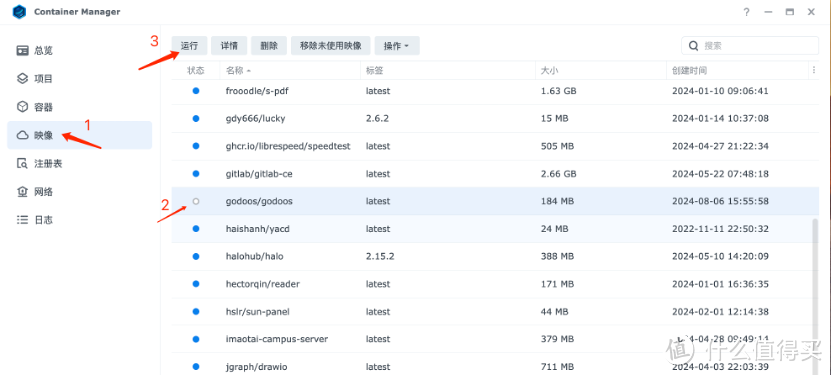Screen dimensions: 832x376
Task: Open the 操作 action dropdown
Action: 397,46
